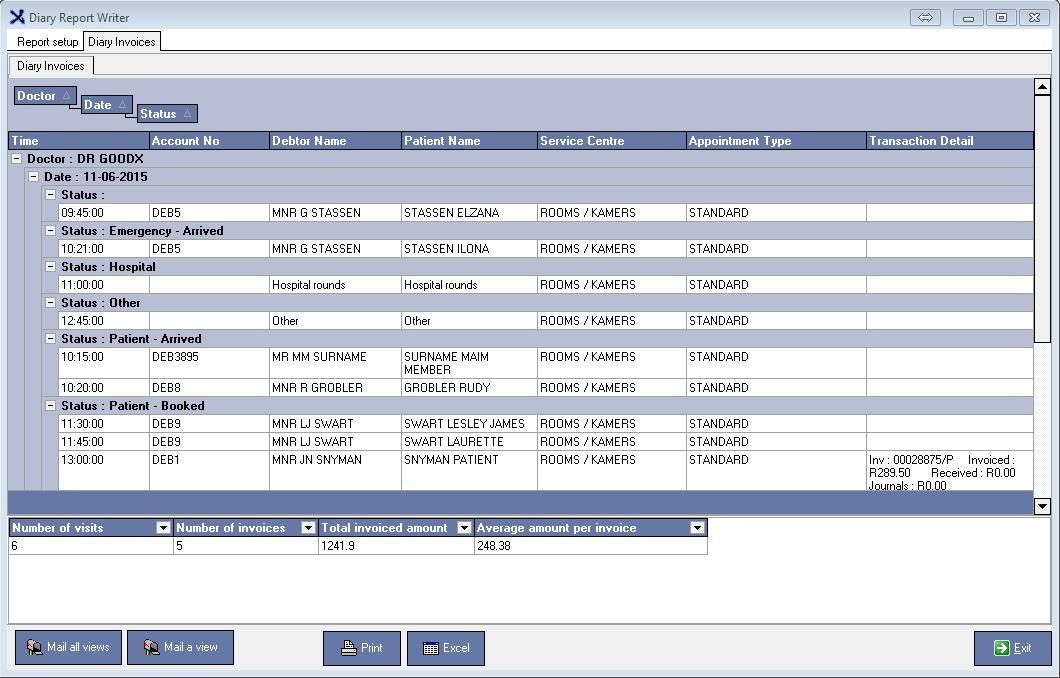Print the diary report
Screen dimensions: 1060x678
(361, 648)
